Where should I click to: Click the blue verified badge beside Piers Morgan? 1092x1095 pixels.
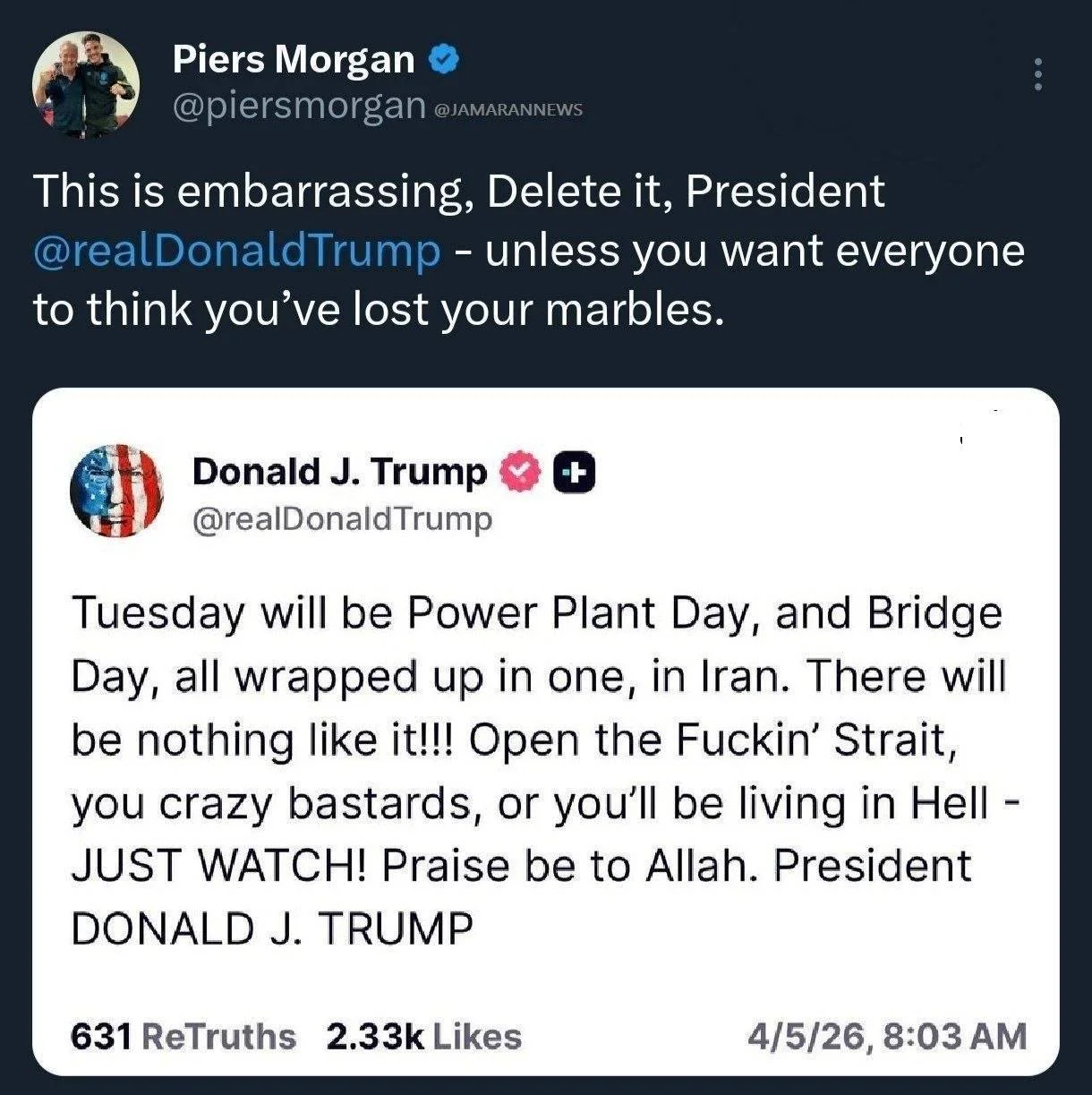tap(443, 60)
